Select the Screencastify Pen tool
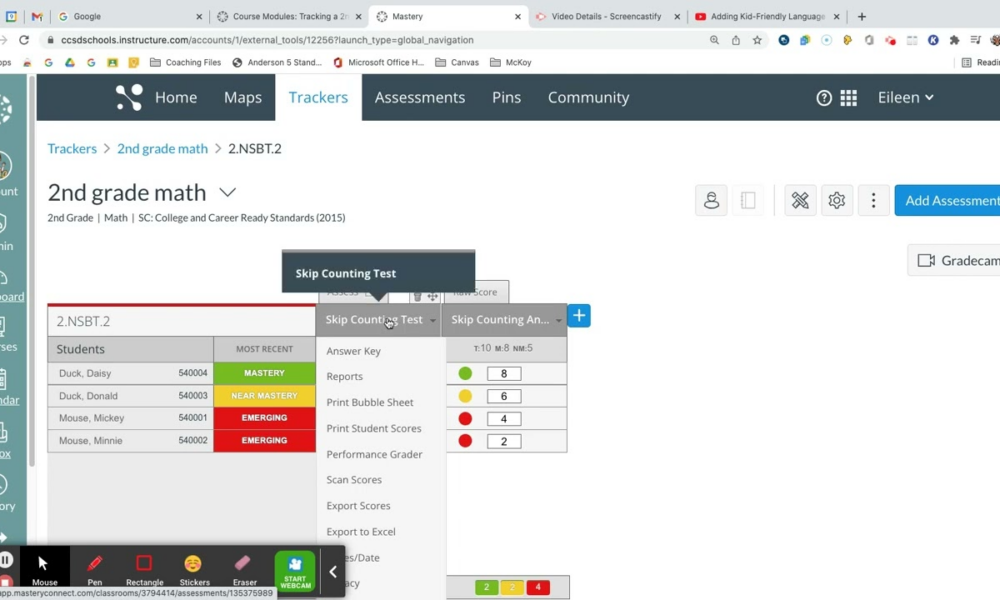Viewport: 1000px width, 600px height. (94, 569)
